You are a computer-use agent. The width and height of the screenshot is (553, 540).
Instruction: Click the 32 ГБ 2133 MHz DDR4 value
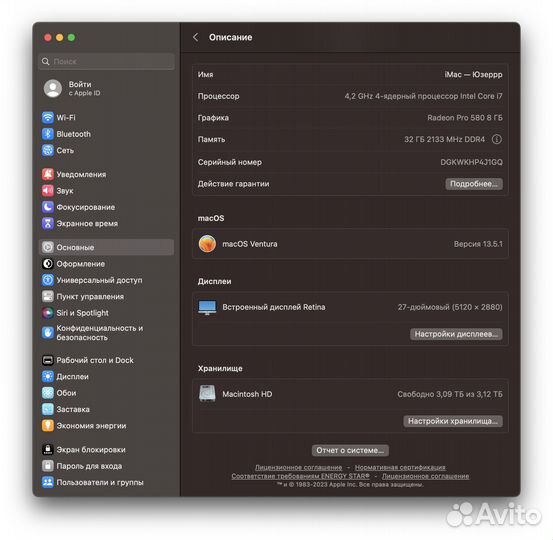pyautogui.click(x=444, y=139)
